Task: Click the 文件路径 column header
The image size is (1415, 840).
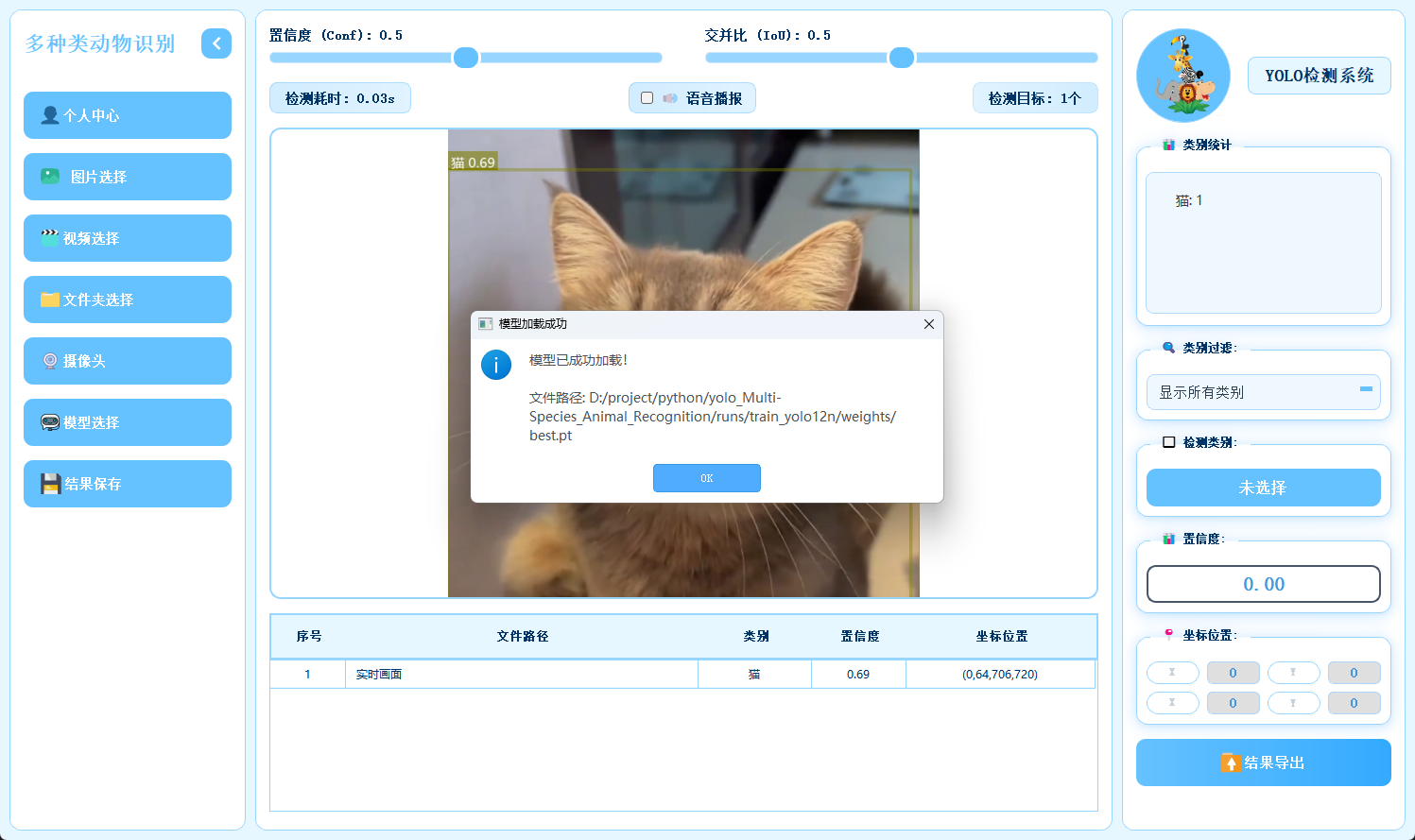Action: 523,637
